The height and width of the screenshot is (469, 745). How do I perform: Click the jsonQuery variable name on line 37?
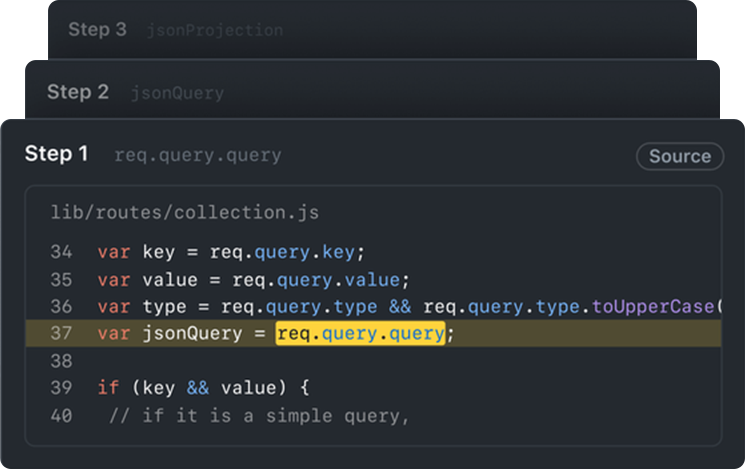192,334
